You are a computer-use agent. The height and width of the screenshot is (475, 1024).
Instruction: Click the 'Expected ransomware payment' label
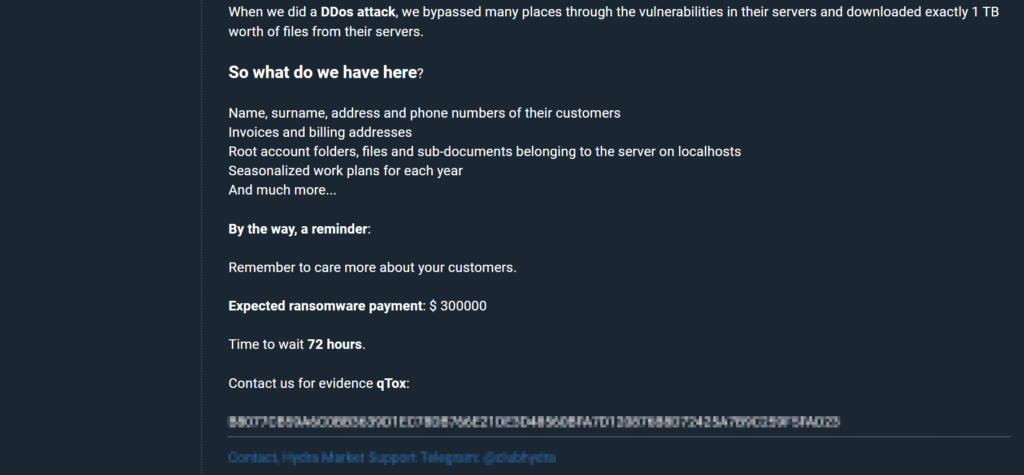pyautogui.click(x=326, y=306)
